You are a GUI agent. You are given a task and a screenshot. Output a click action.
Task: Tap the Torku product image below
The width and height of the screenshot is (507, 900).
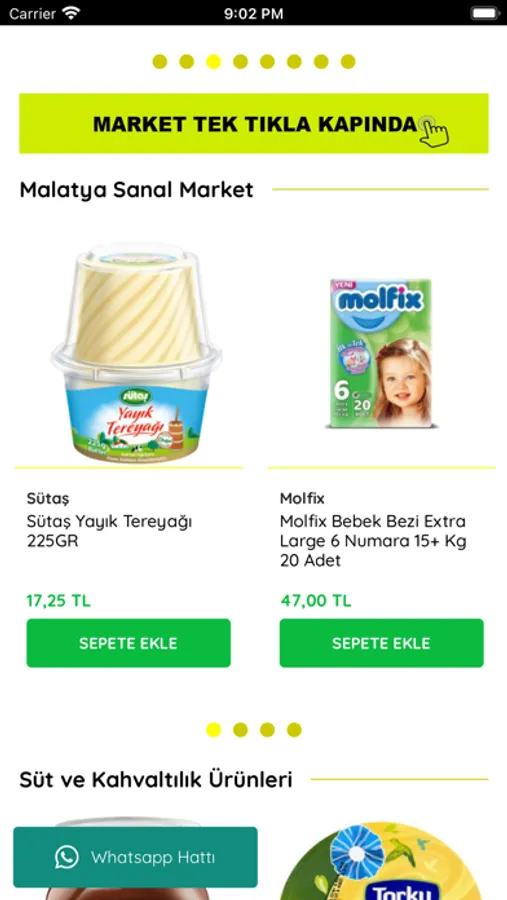tap(381, 860)
